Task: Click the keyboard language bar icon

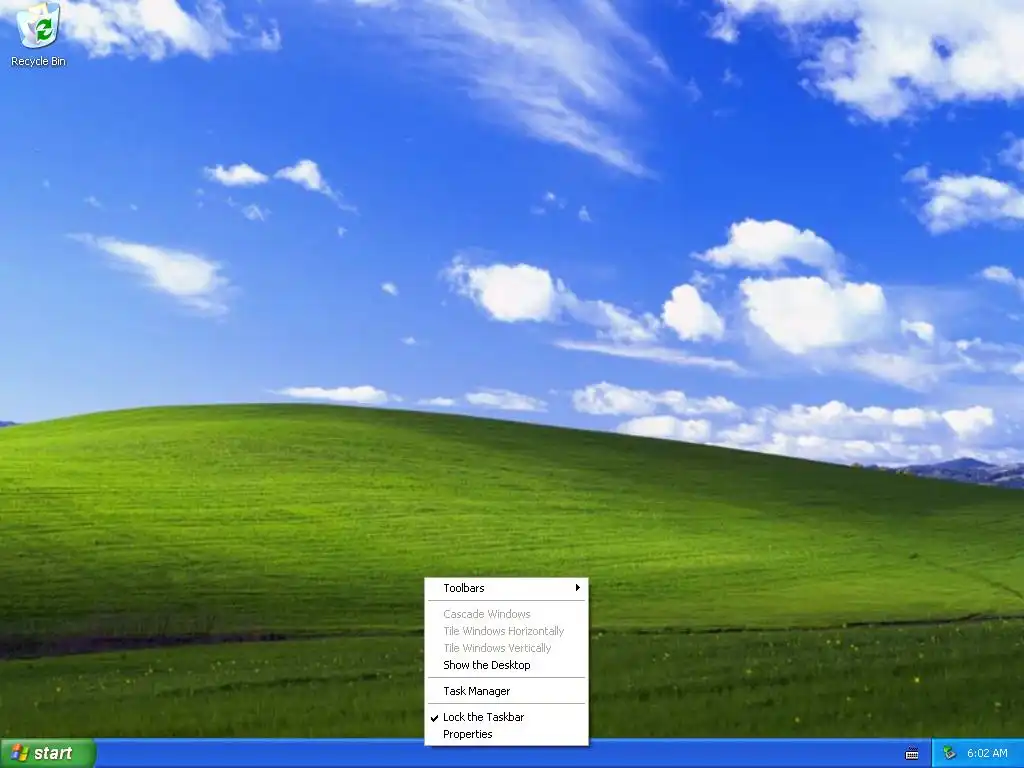Action: coord(912,754)
